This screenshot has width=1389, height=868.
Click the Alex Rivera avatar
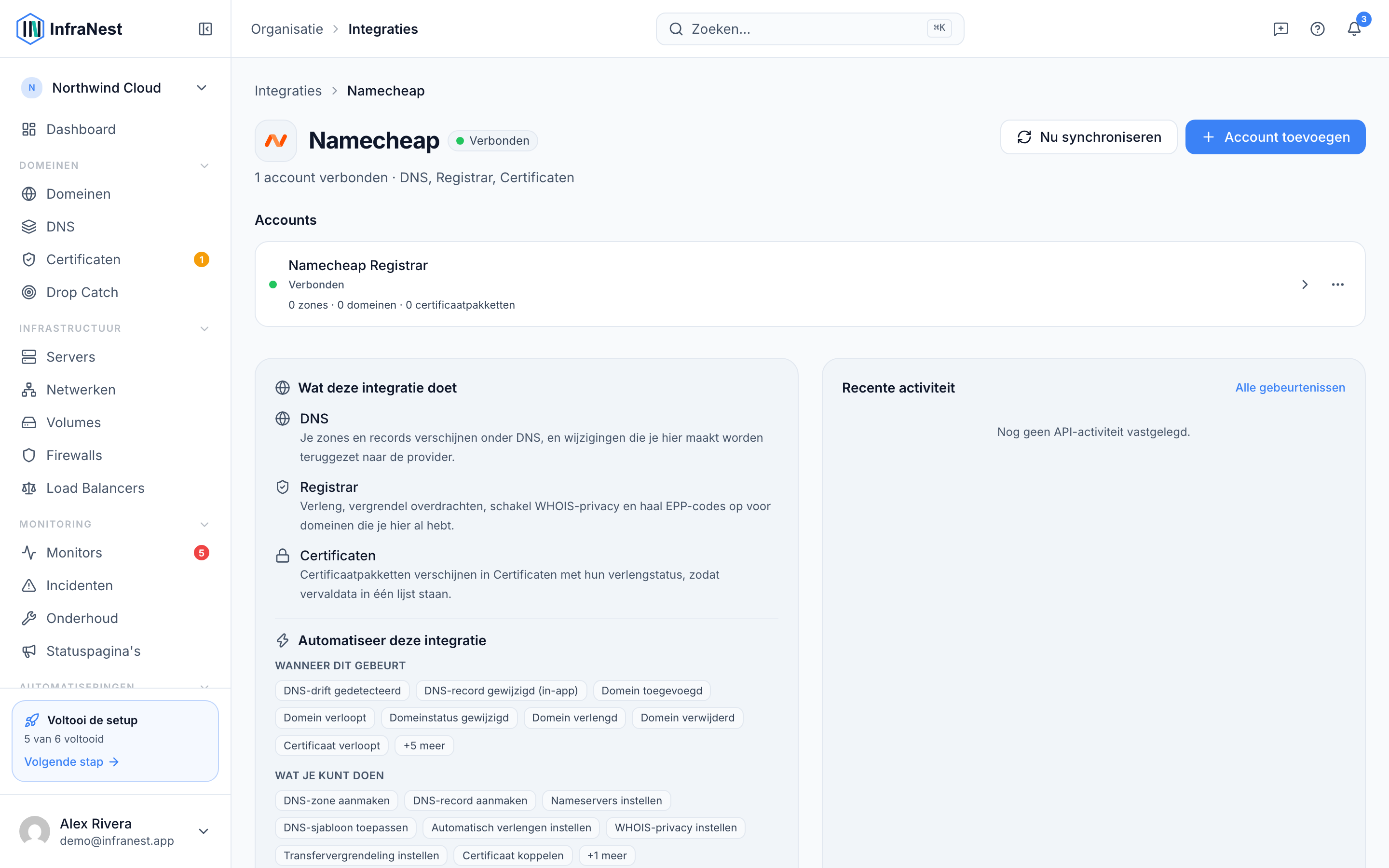coord(34,831)
